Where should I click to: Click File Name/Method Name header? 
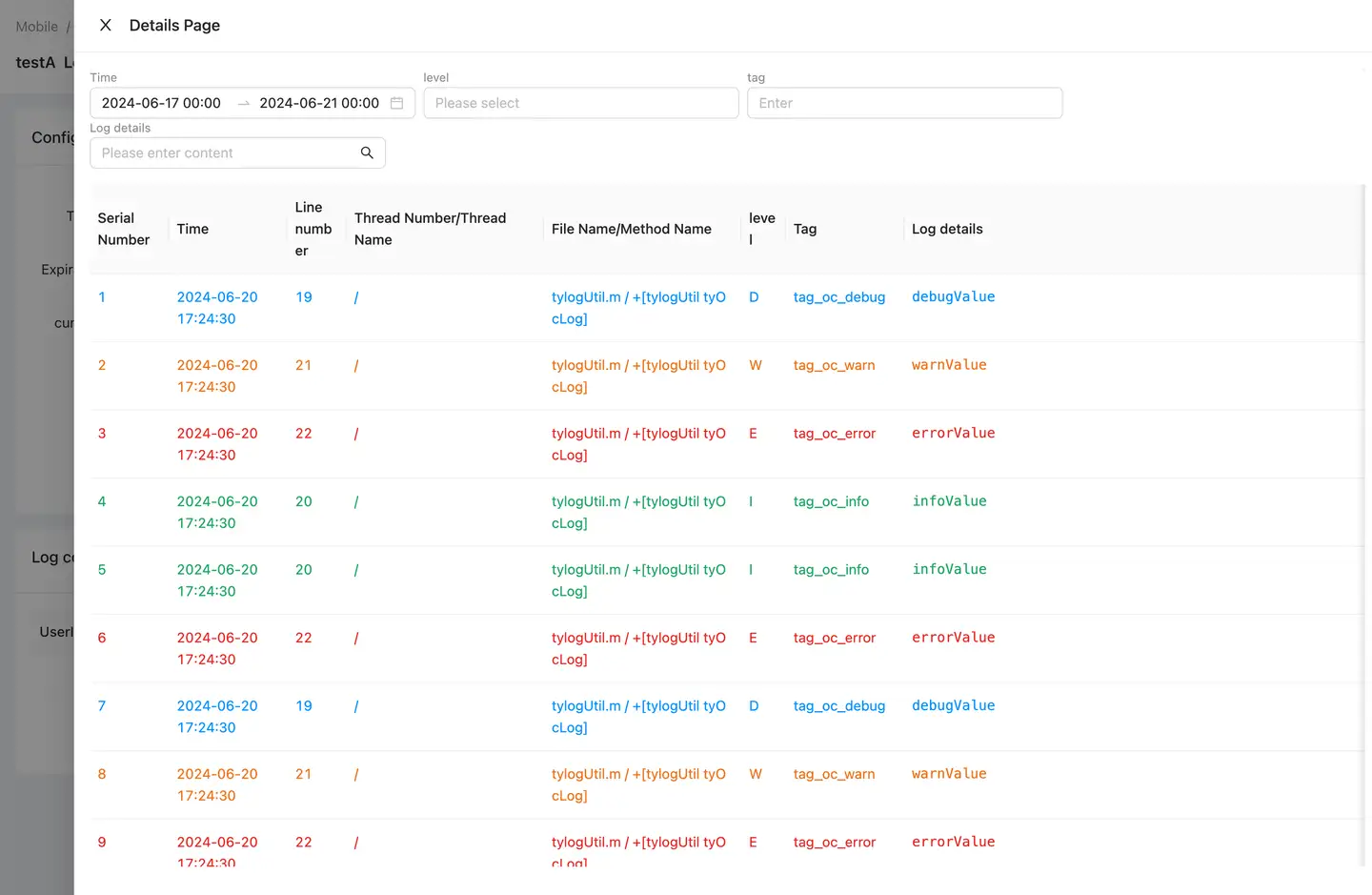click(632, 229)
